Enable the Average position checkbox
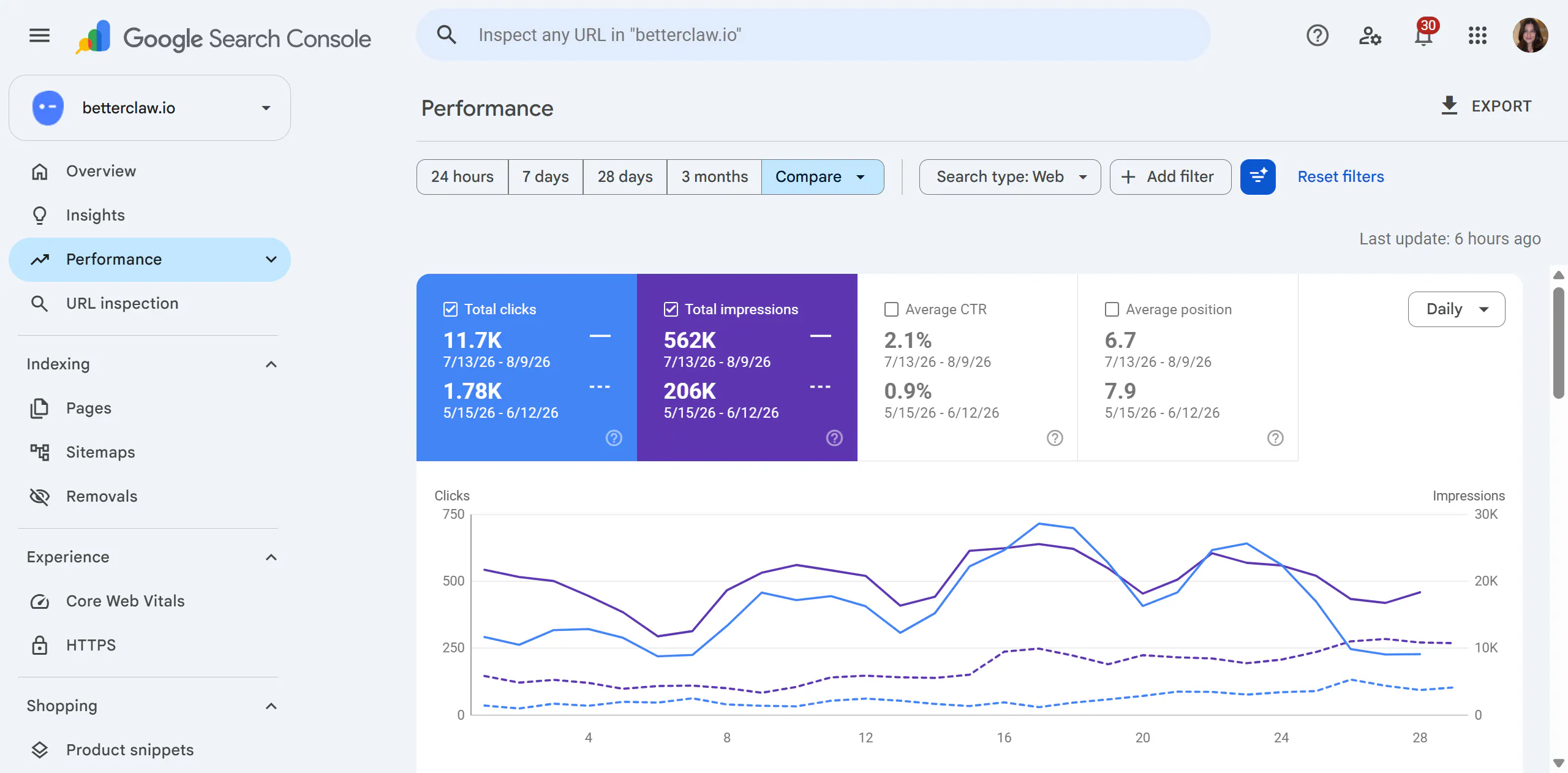This screenshot has height=773, width=1568. (1112, 309)
